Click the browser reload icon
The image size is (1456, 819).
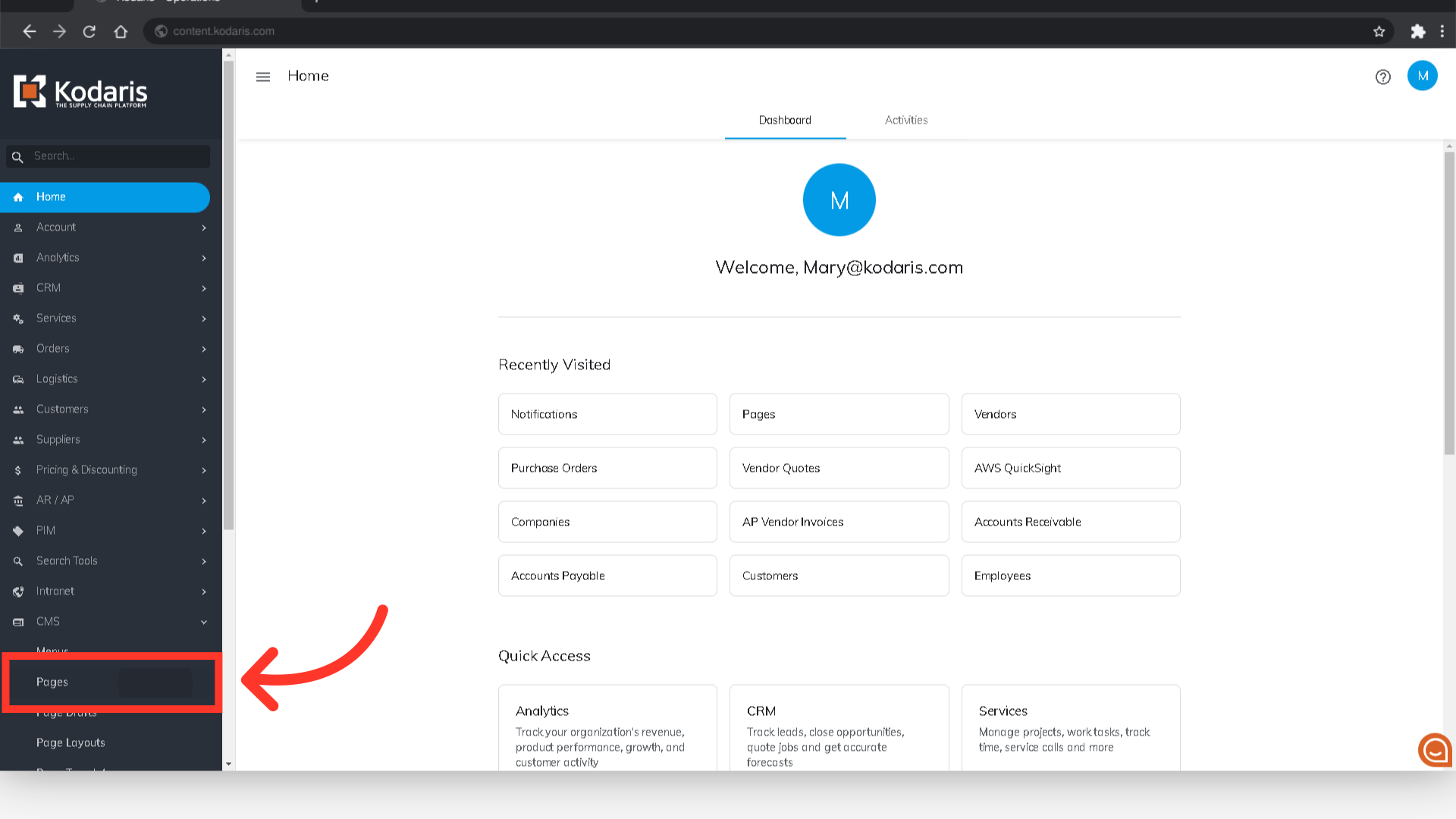pyautogui.click(x=89, y=31)
